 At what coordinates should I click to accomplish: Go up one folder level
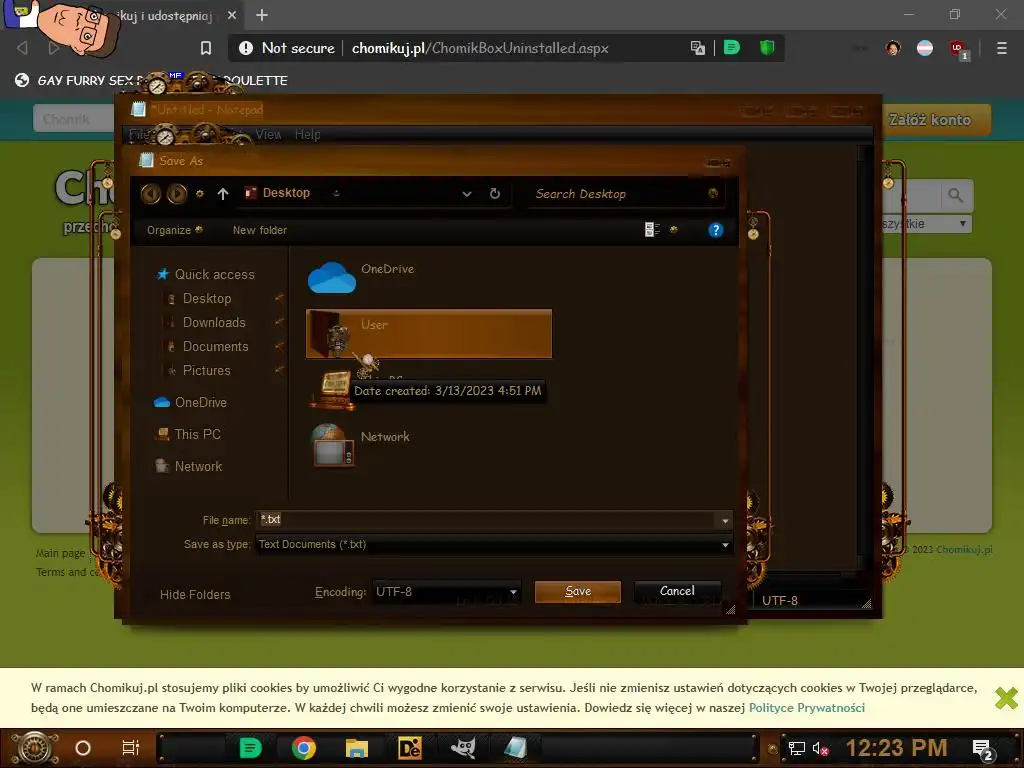click(x=223, y=194)
